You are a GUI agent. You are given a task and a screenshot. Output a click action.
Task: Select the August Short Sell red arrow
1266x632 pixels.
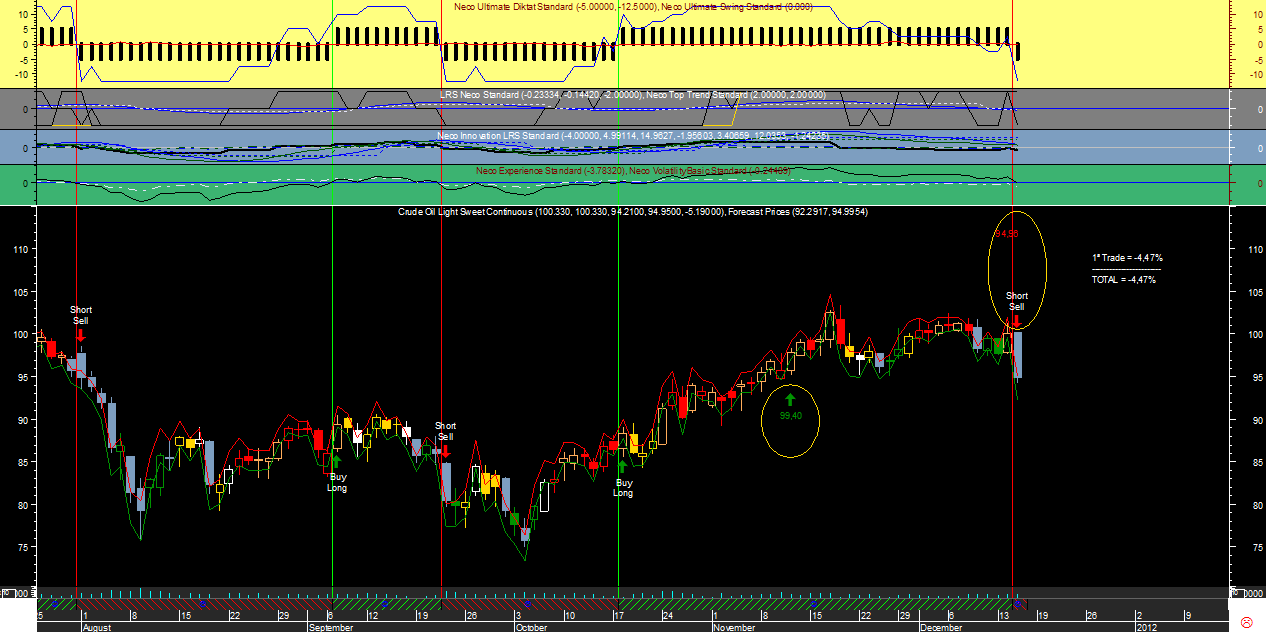click(80, 334)
